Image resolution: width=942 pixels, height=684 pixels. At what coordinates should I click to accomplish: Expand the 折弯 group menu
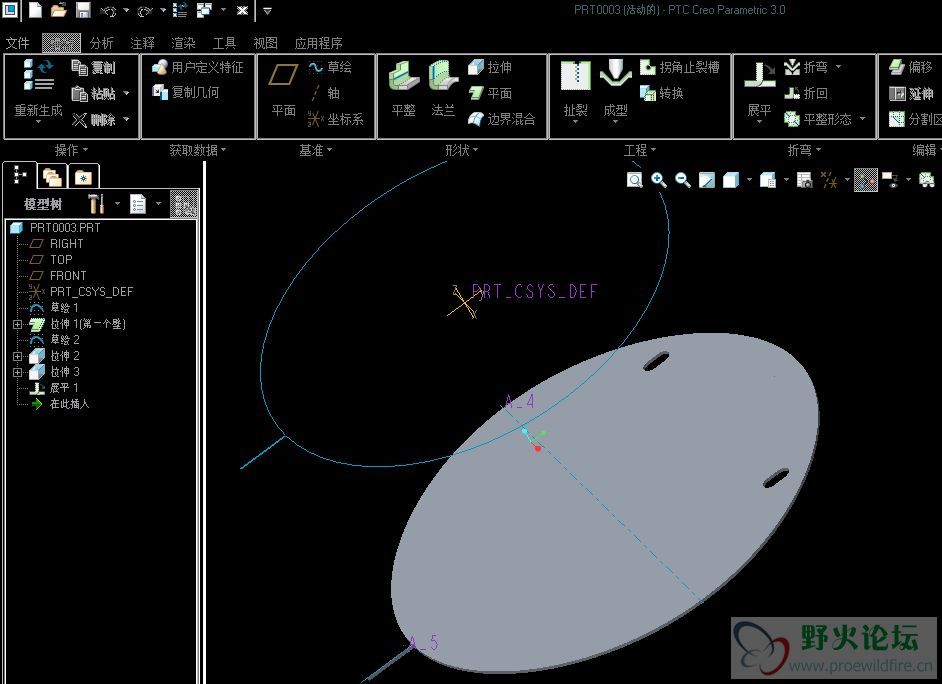point(804,150)
